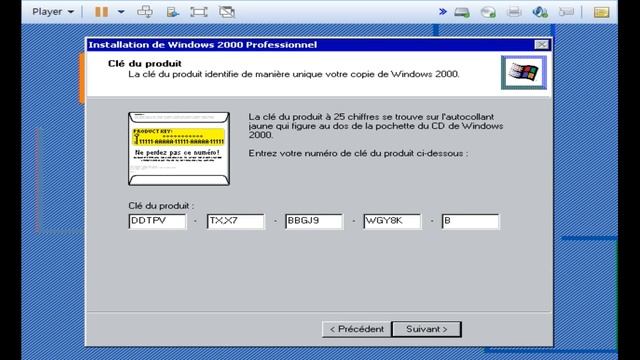Click the Suivant button
640x360 pixels.
point(427,329)
